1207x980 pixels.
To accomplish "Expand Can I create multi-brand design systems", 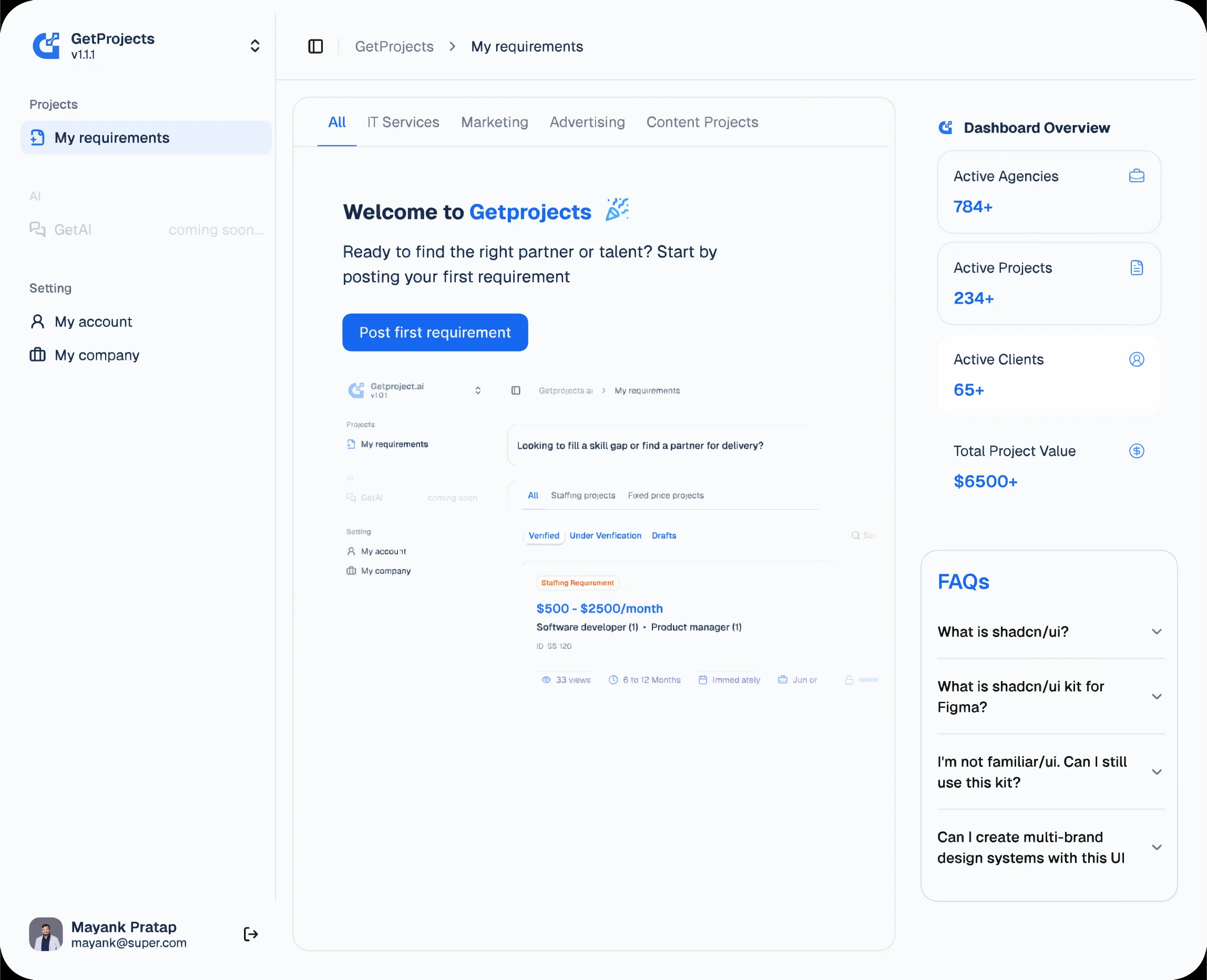I will pyautogui.click(x=1050, y=848).
